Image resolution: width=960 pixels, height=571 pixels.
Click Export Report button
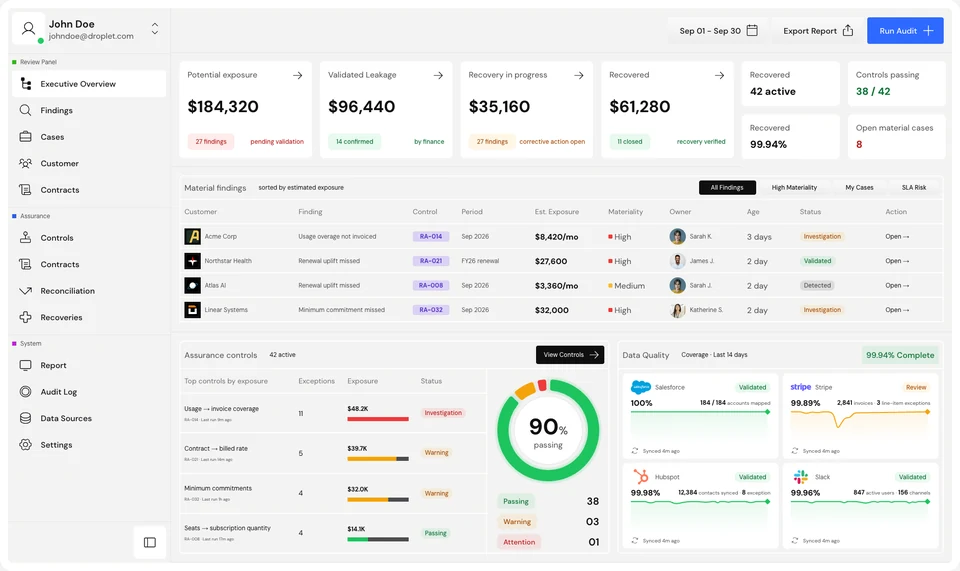(x=819, y=31)
